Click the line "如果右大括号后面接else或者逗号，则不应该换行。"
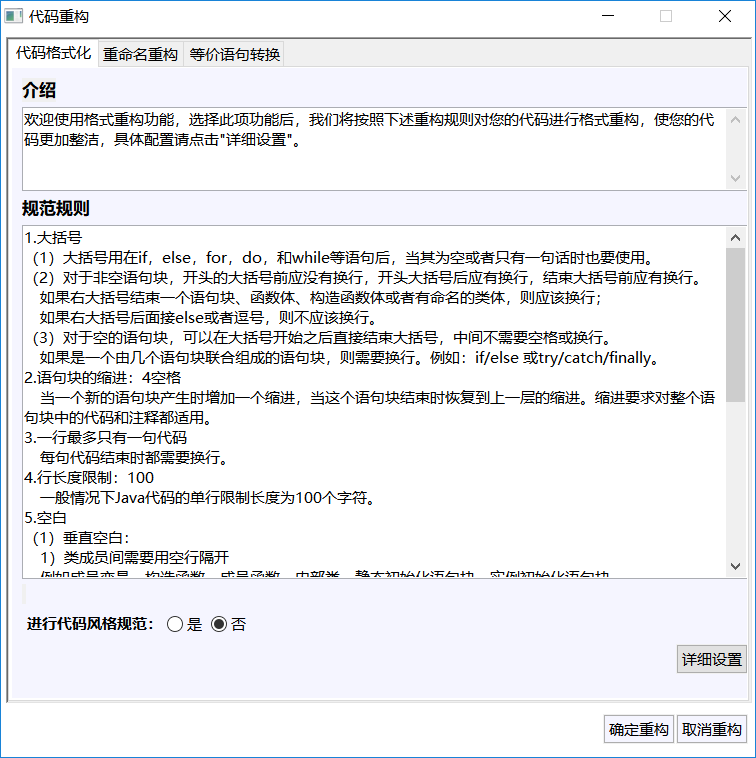This screenshot has height=758, width=756. 208,318
